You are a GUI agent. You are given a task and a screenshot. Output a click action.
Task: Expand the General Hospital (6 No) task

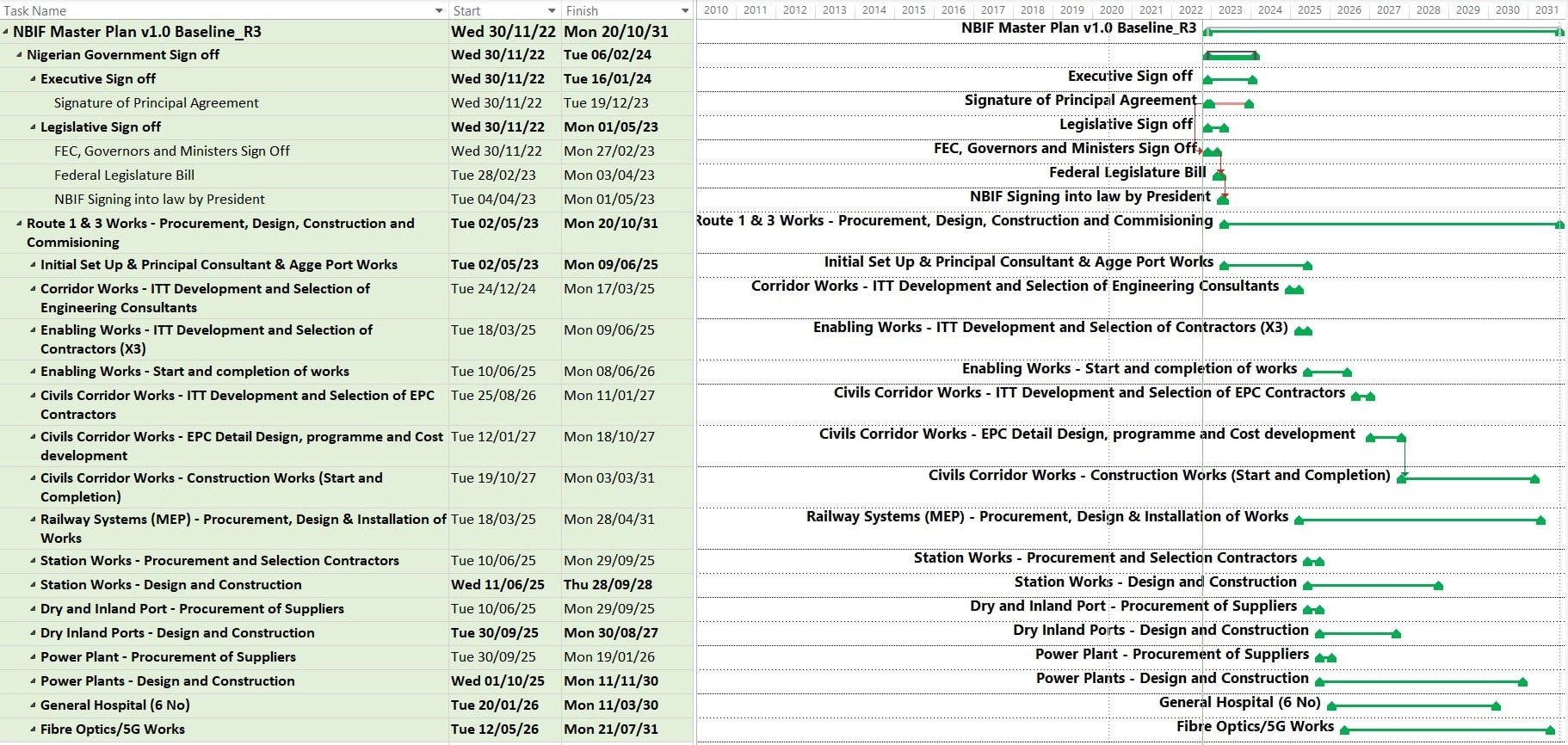point(34,705)
